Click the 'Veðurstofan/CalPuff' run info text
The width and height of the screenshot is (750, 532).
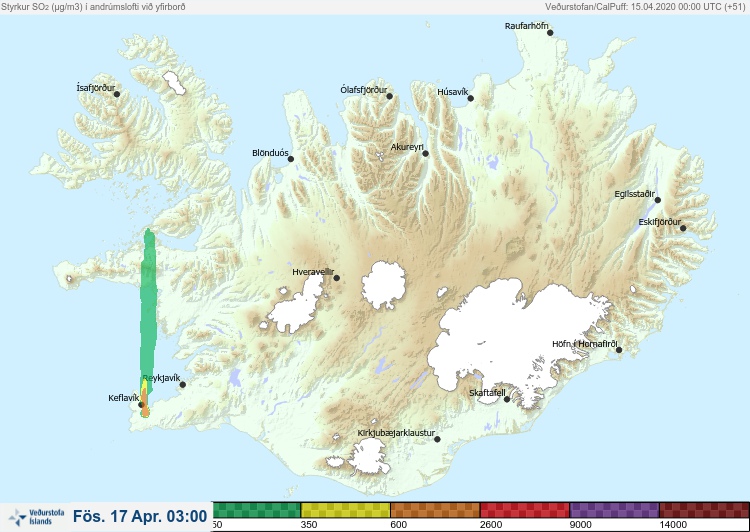(645, 7)
